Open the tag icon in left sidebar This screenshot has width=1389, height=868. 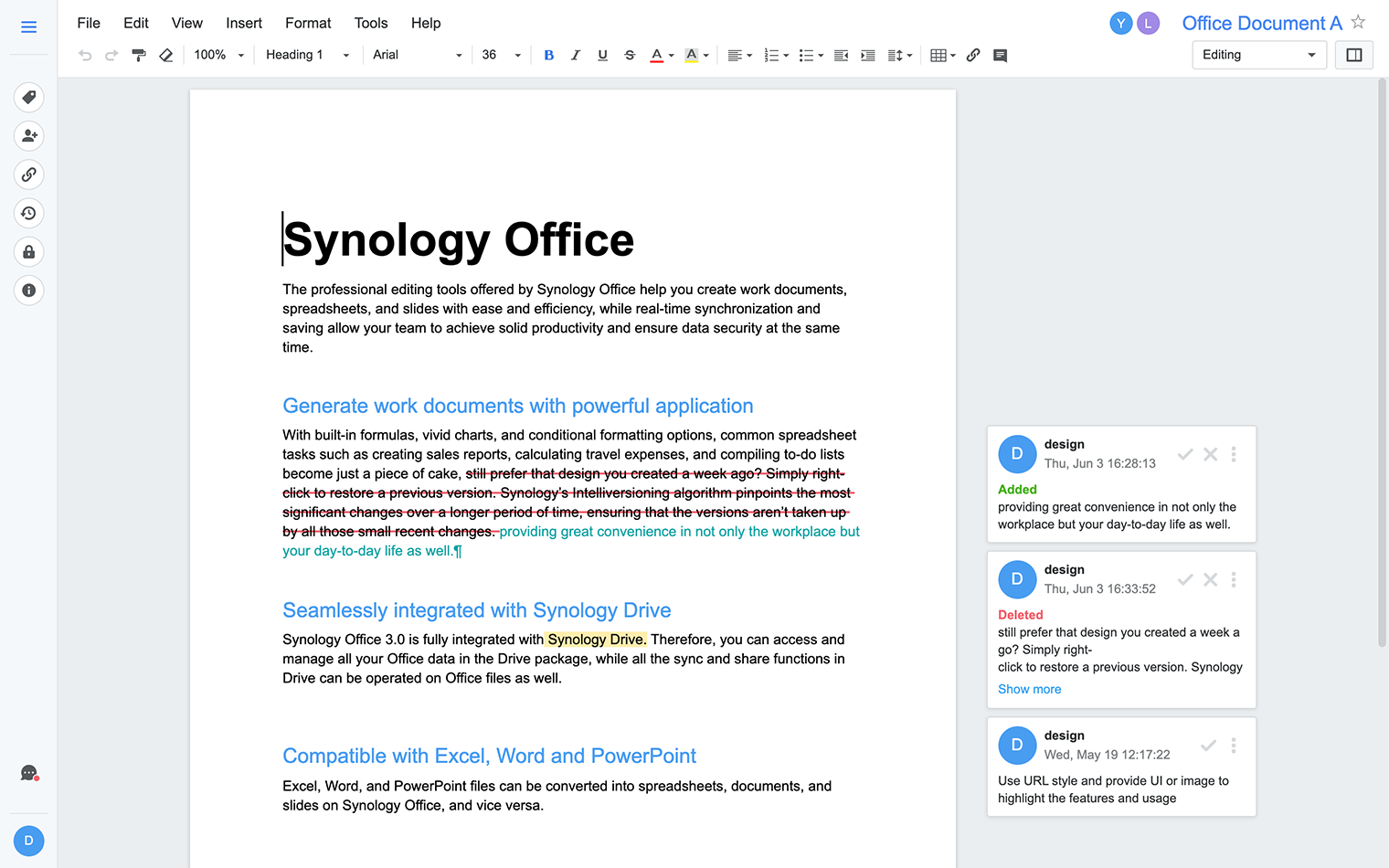tap(29, 98)
